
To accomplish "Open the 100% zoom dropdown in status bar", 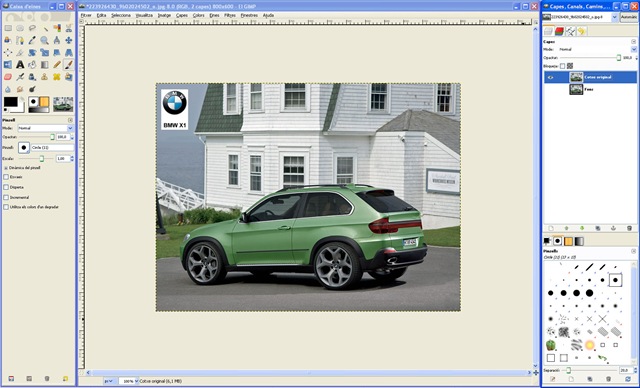I will click(129, 381).
